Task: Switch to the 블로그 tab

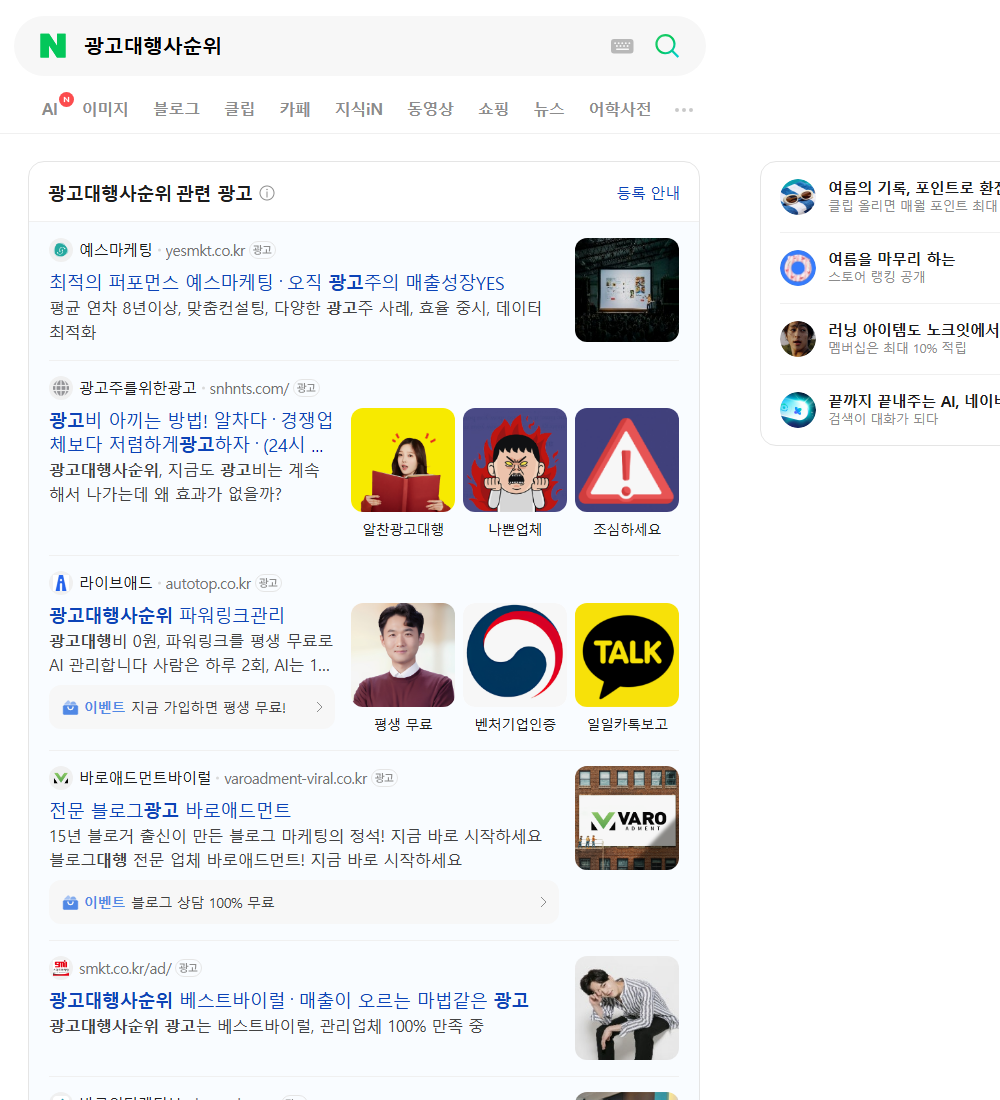Action: 177,109
